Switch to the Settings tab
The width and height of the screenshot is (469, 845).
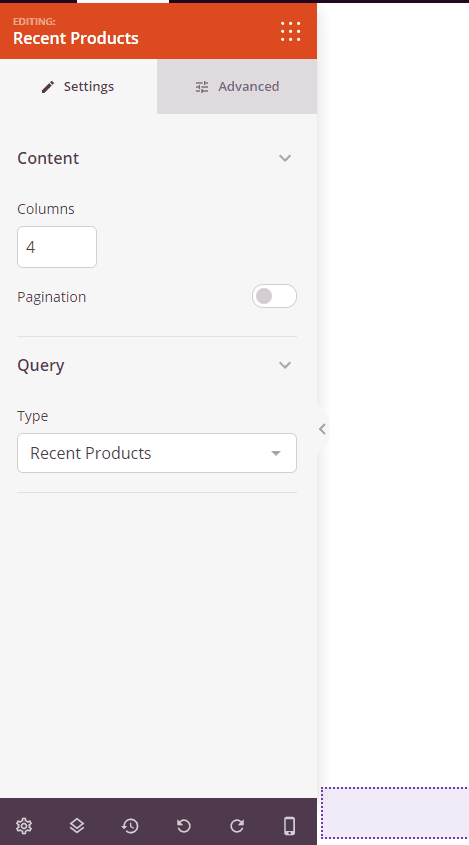pos(78,86)
